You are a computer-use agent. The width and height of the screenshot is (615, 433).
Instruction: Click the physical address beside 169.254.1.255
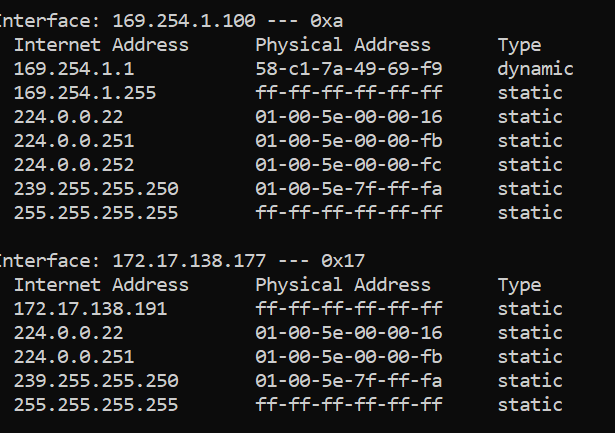tap(349, 93)
